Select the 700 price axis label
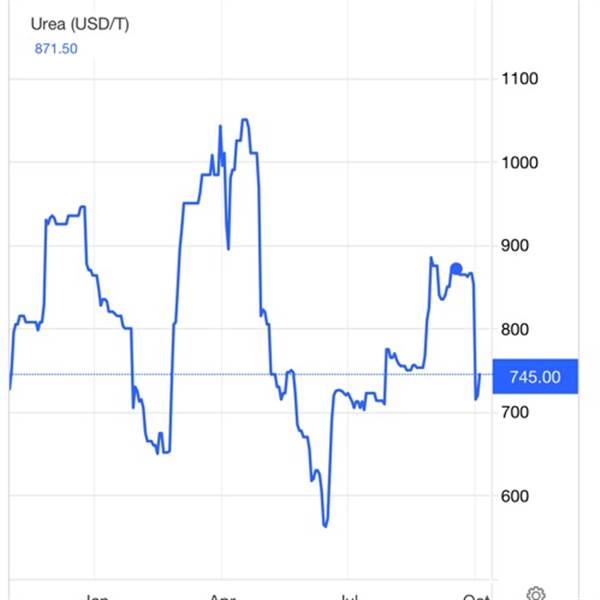The image size is (600, 600). coord(515,412)
